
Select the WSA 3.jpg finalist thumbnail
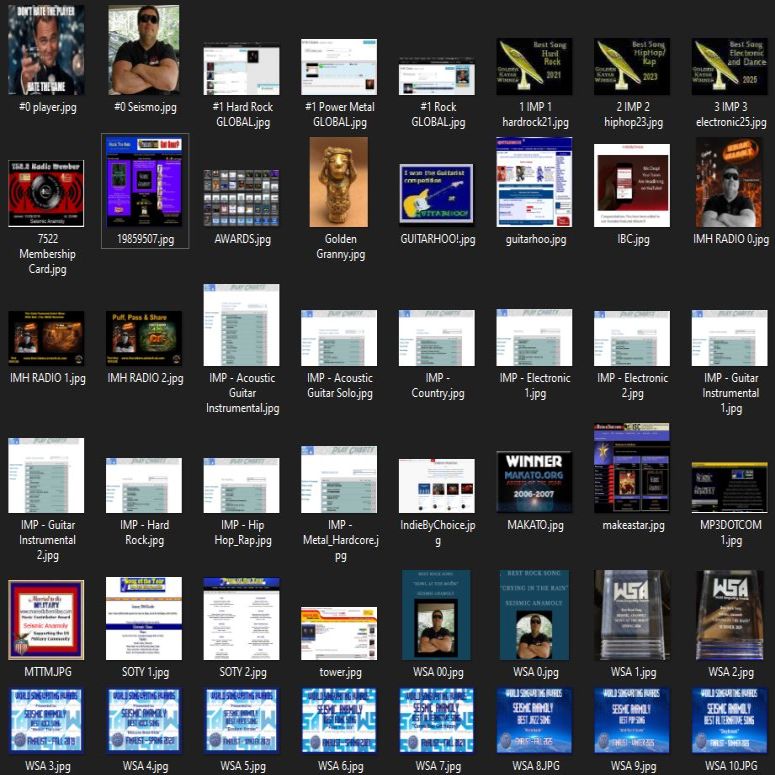[46, 721]
